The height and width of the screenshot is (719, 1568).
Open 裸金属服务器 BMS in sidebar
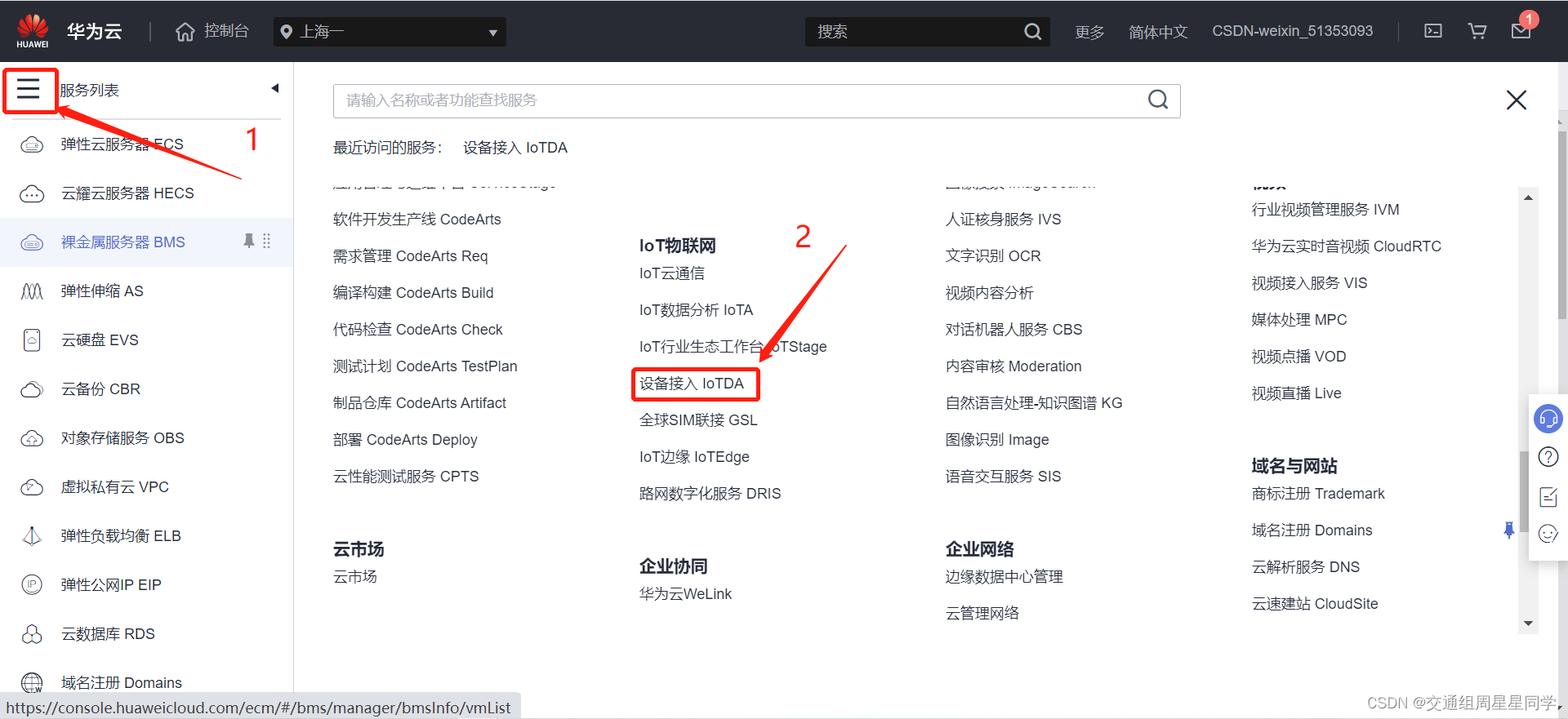123,242
